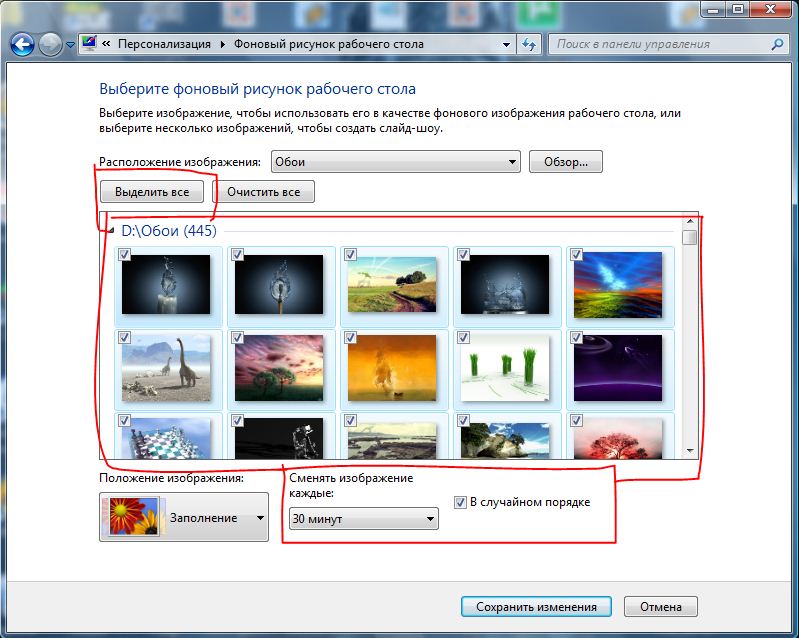Viewport: 799px width, 638px height.
Task: Click the wallpaper list scroll up arrow
Action: (690, 221)
